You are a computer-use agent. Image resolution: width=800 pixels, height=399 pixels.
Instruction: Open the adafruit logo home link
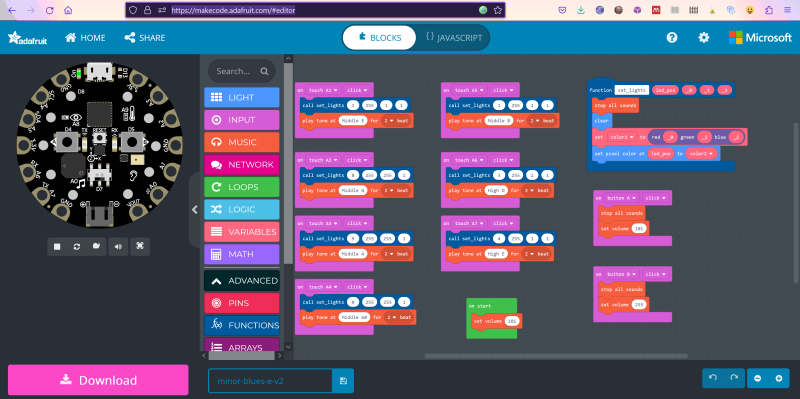[28, 38]
